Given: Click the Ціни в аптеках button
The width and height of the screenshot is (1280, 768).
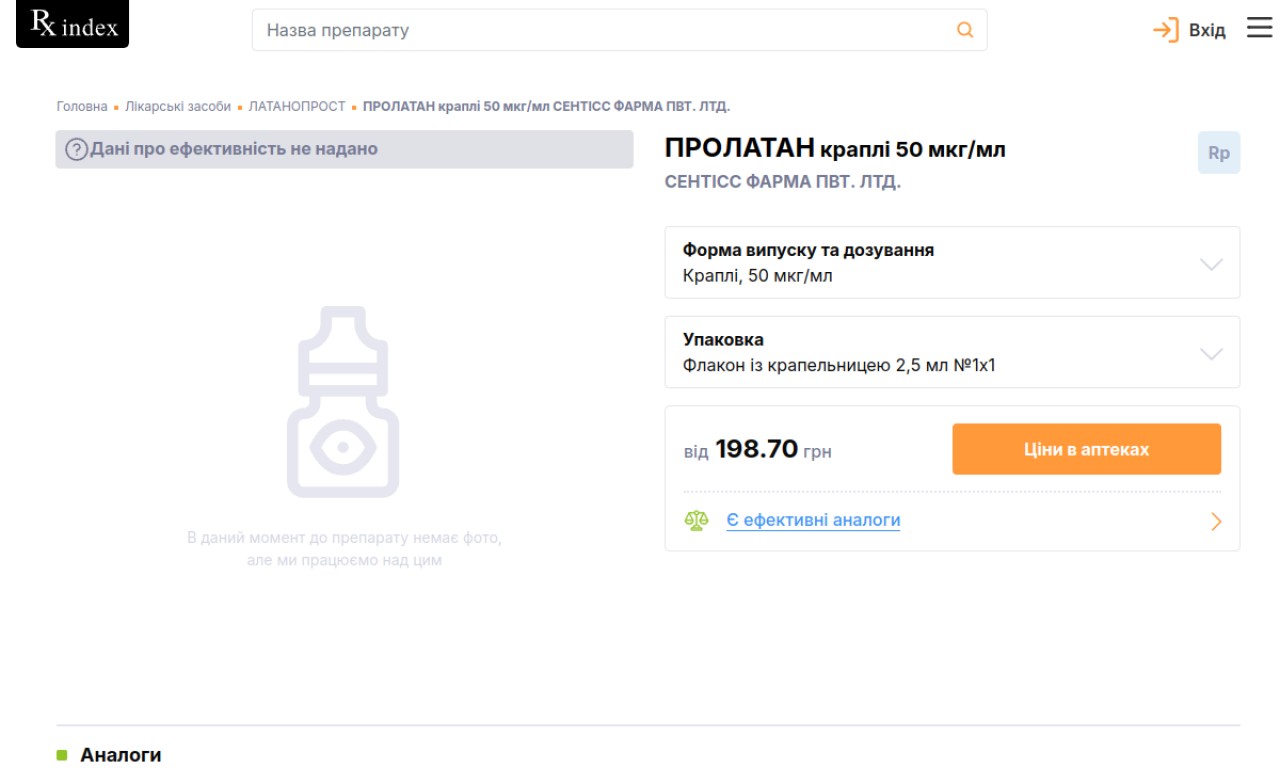Looking at the screenshot, I should coord(1086,449).
